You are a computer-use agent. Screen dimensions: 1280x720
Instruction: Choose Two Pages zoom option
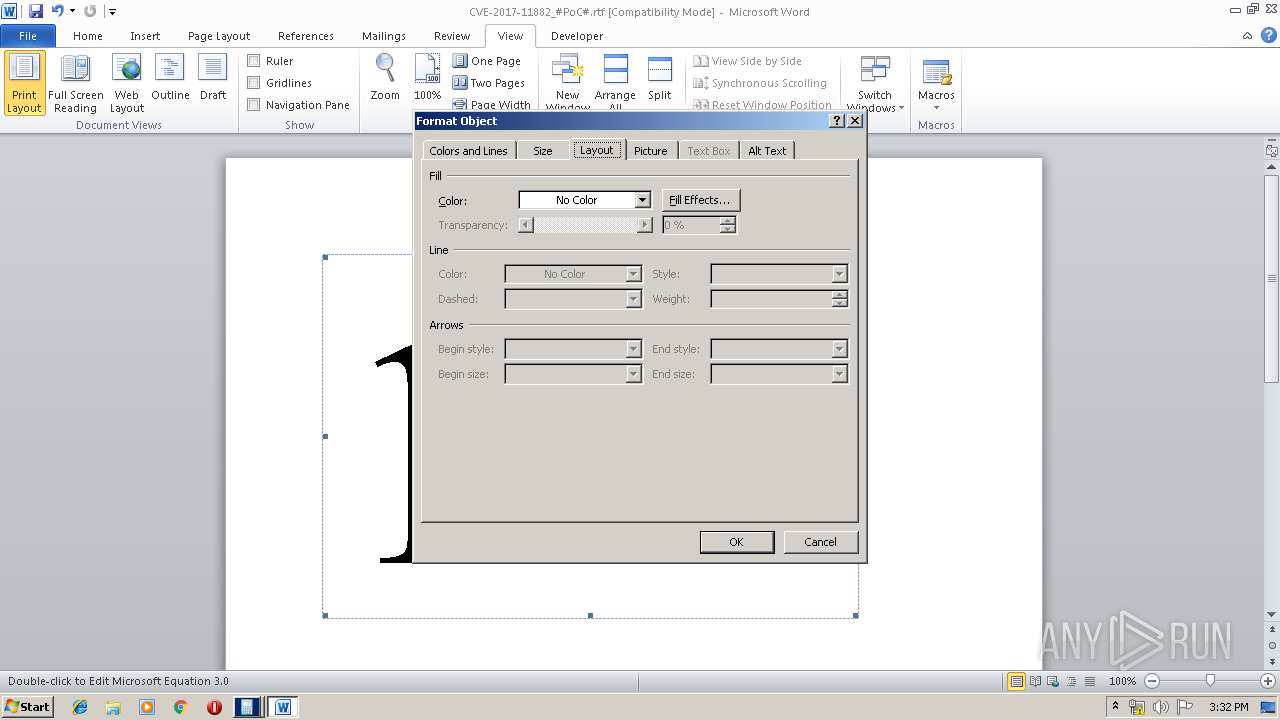coord(489,83)
